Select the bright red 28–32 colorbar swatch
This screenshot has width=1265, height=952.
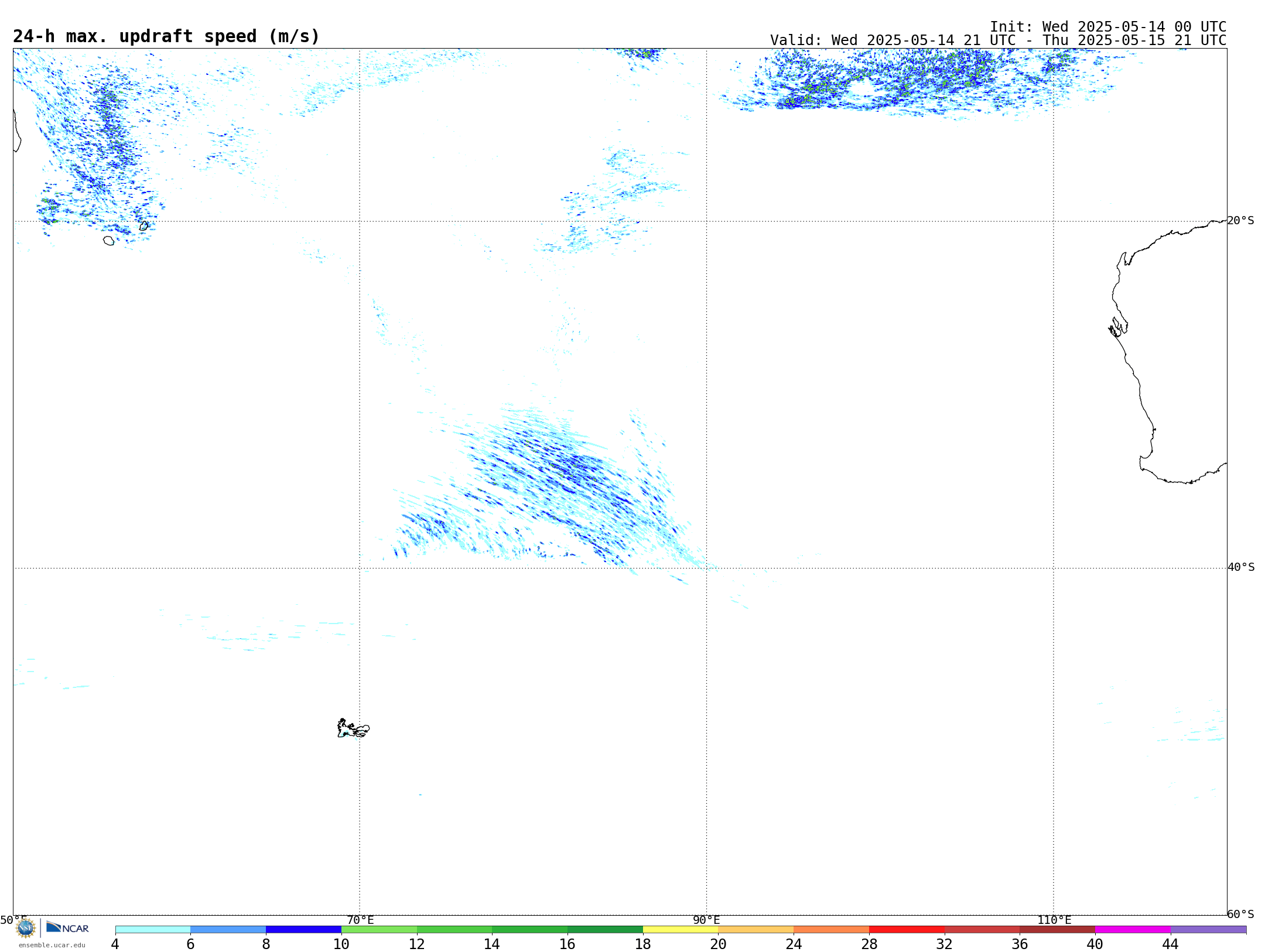907,930
